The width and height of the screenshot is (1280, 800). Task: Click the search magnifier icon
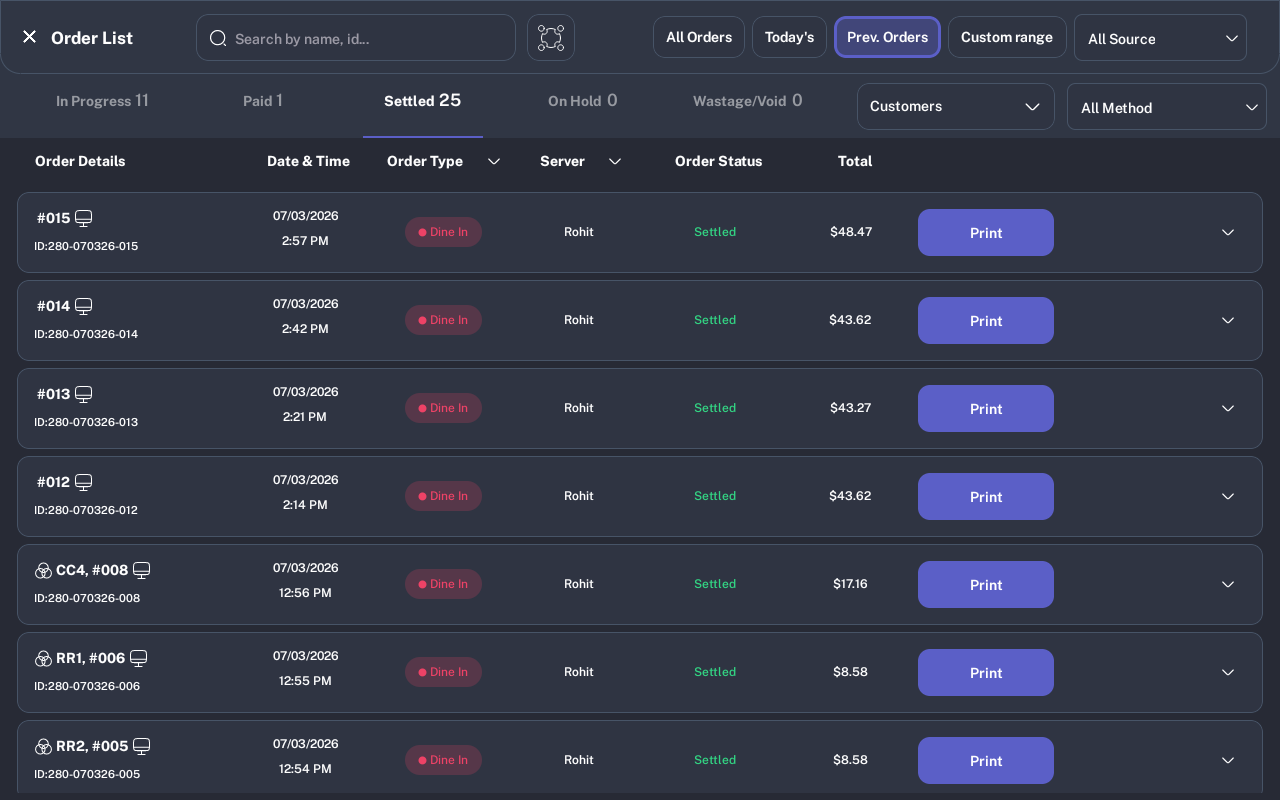coord(218,38)
